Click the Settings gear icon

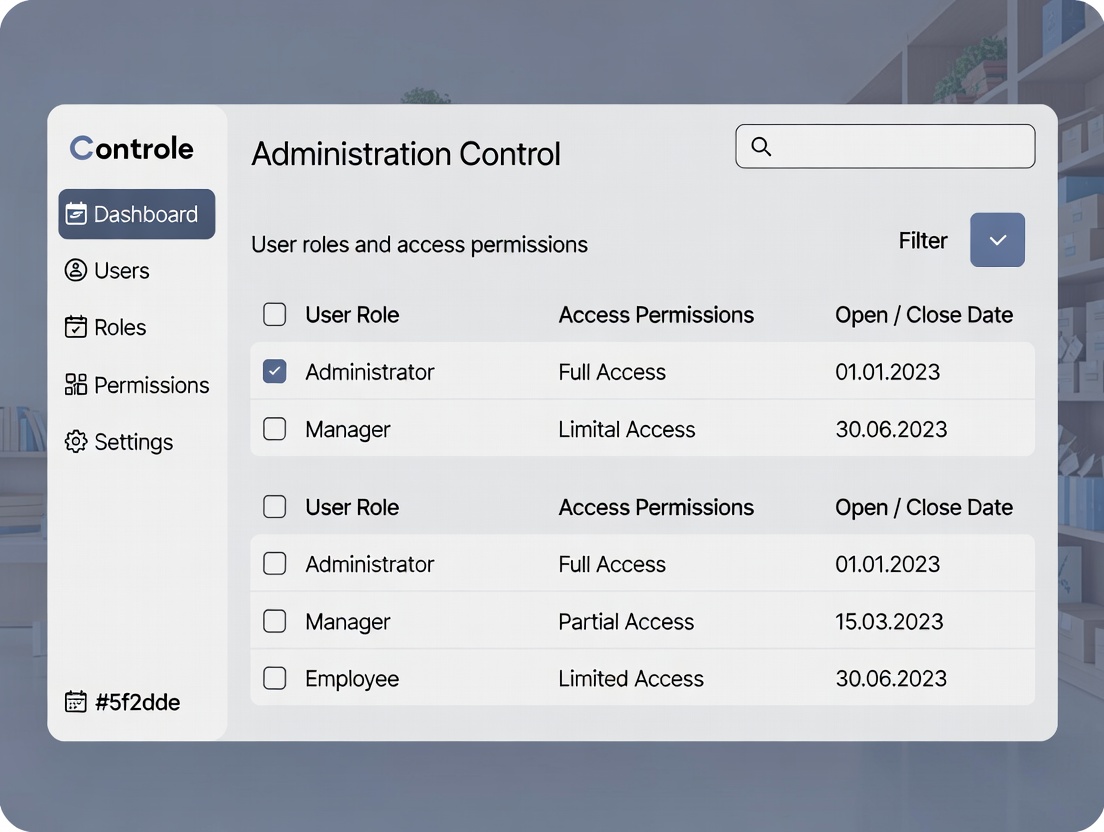pos(76,442)
